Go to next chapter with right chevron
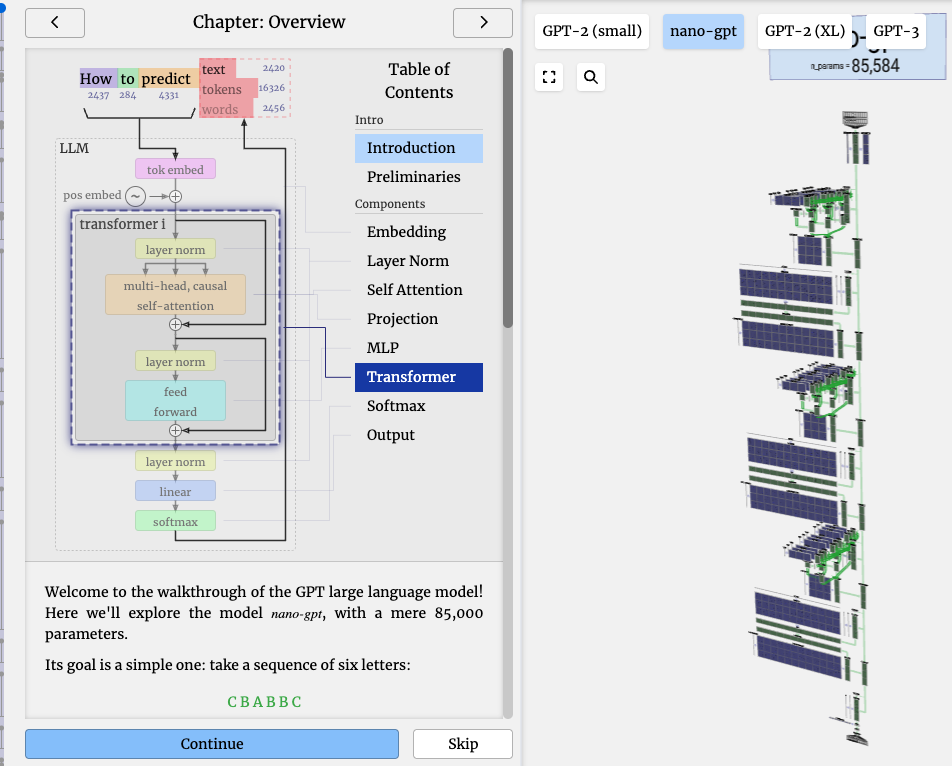The width and height of the screenshot is (952, 766). click(483, 22)
